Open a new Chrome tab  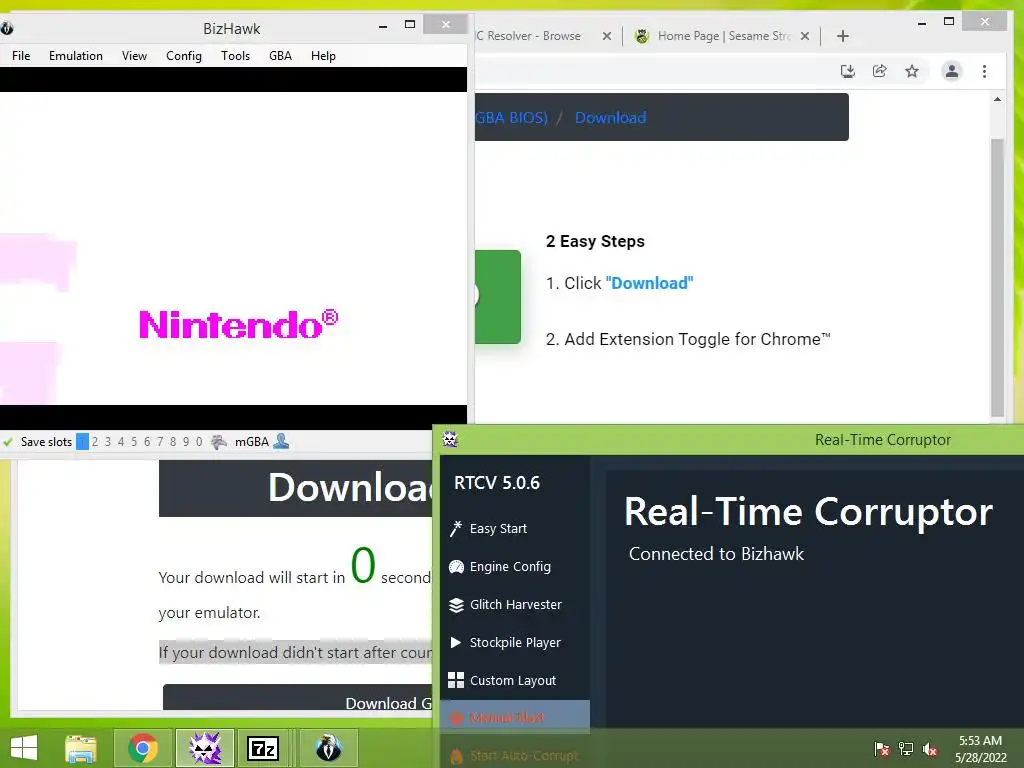point(842,36)
